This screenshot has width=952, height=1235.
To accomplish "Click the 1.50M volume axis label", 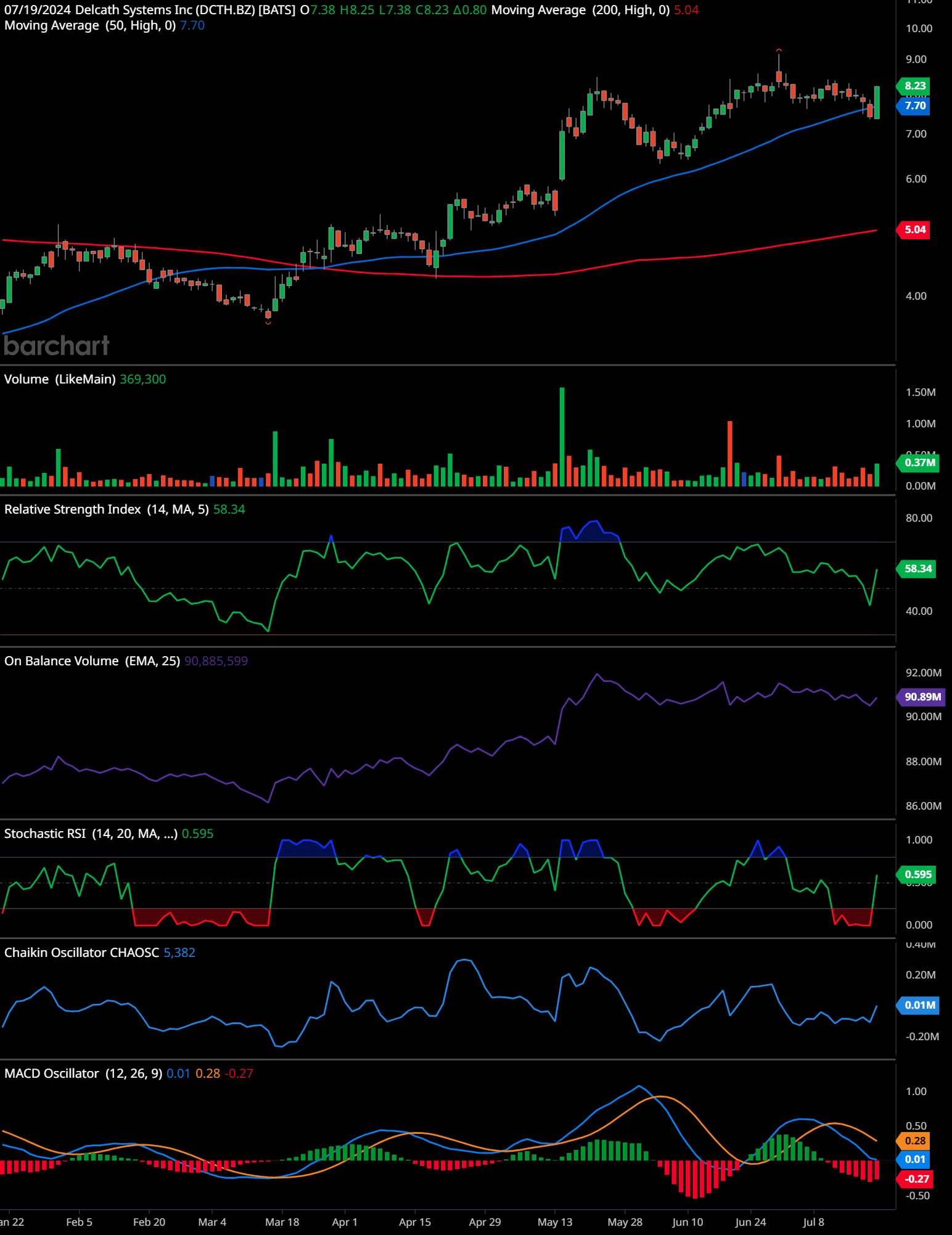I will pyautogui.click(x=921, y=392).
